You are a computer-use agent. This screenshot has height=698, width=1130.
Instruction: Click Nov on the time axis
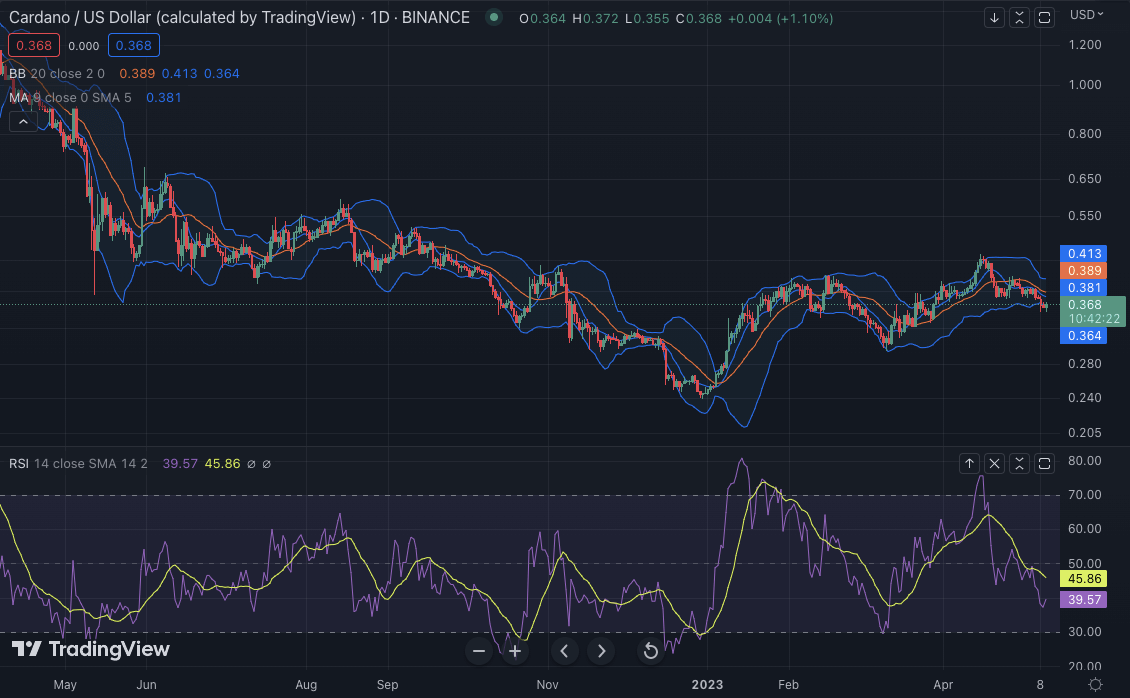(x=548, y=685)
